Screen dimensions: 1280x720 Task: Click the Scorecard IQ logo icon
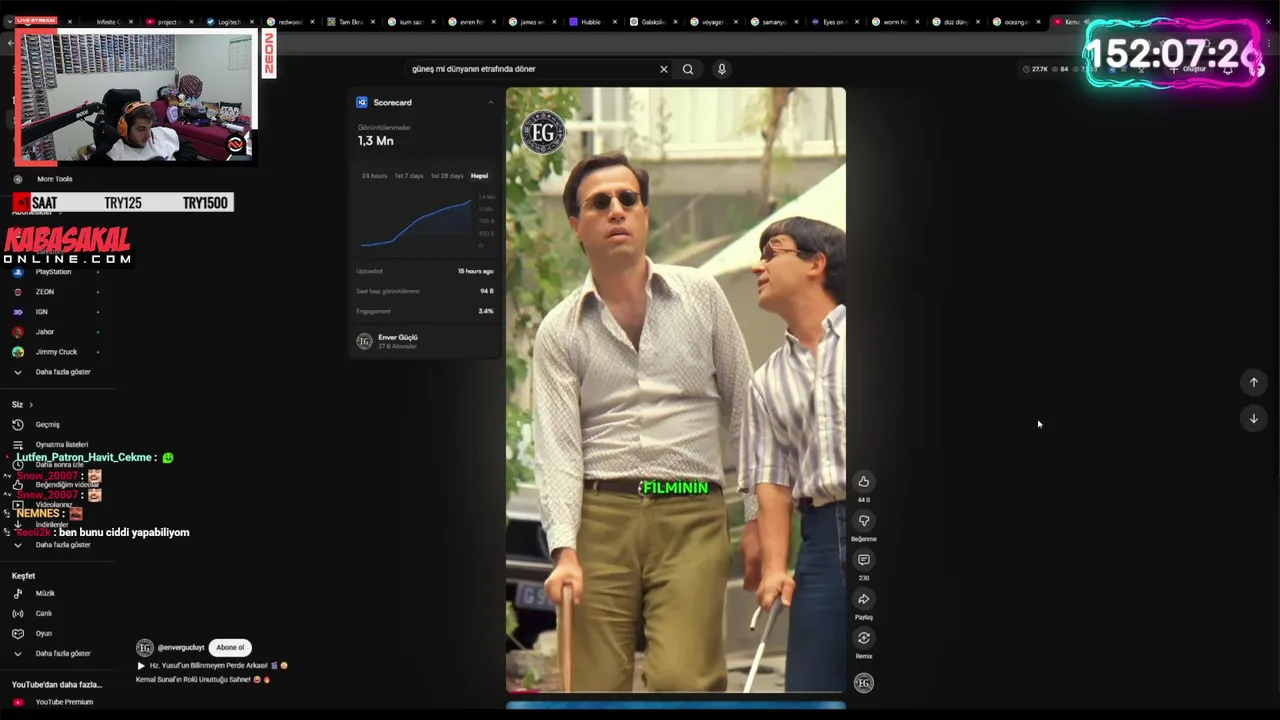click(362, 102)
